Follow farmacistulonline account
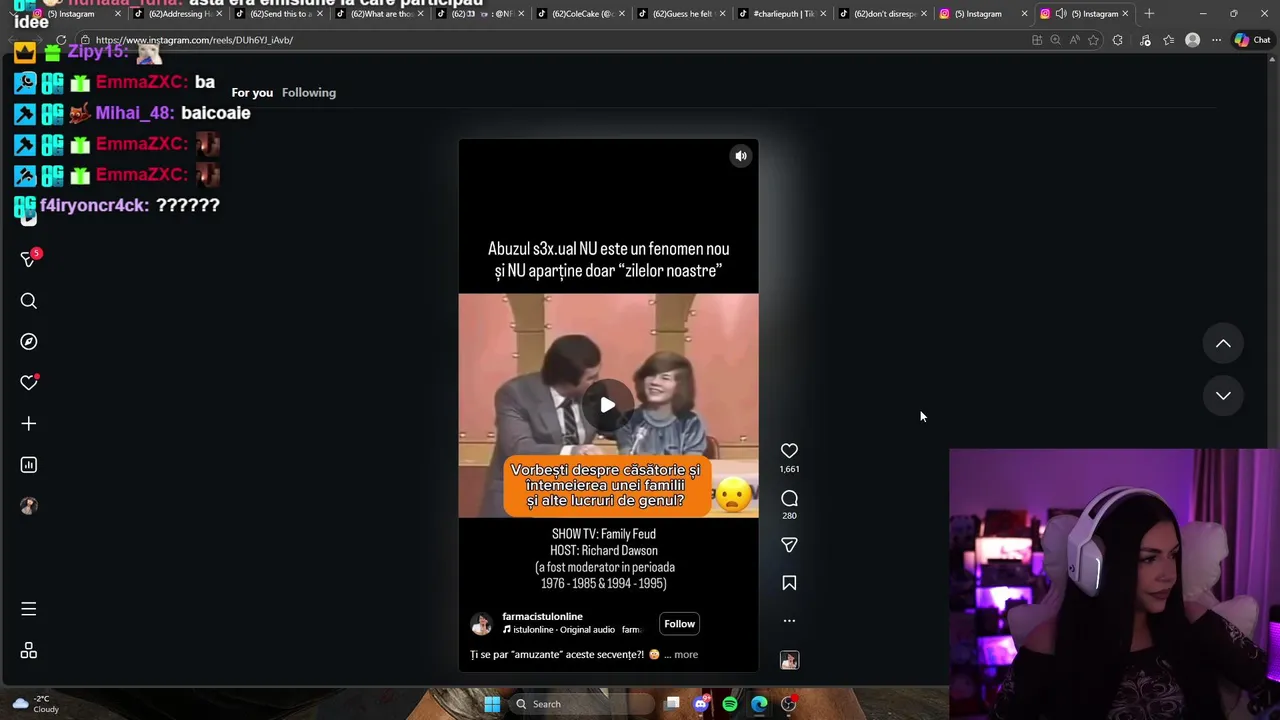The width and height of the screenshot is (1280, 720). click(x=679, y=624)
